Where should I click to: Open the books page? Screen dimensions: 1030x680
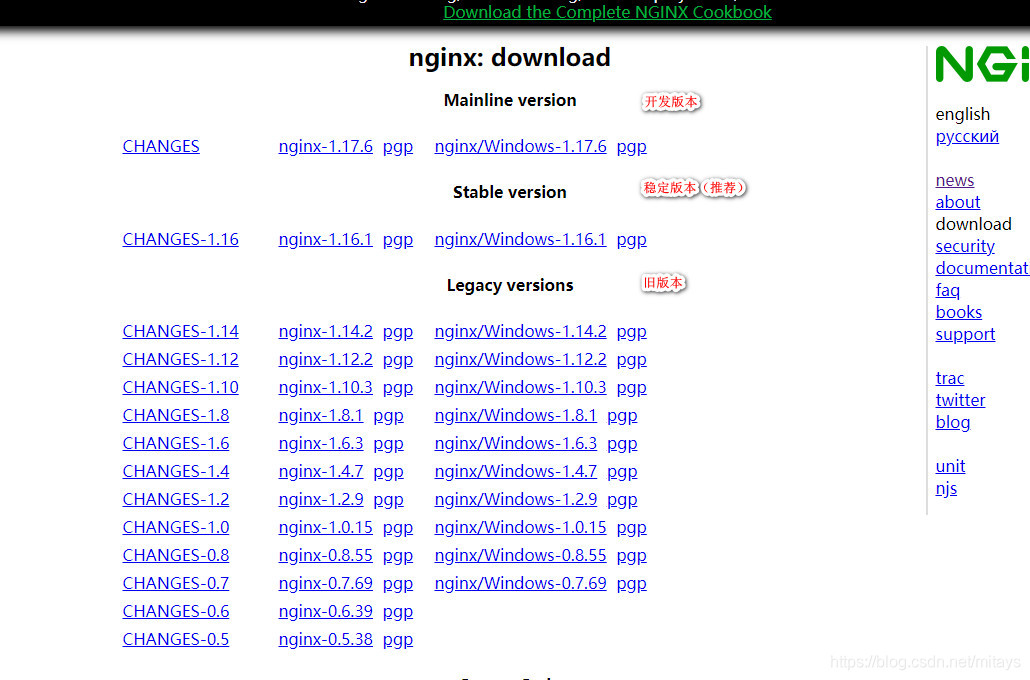pyautogui.click(x=958, y=312)
